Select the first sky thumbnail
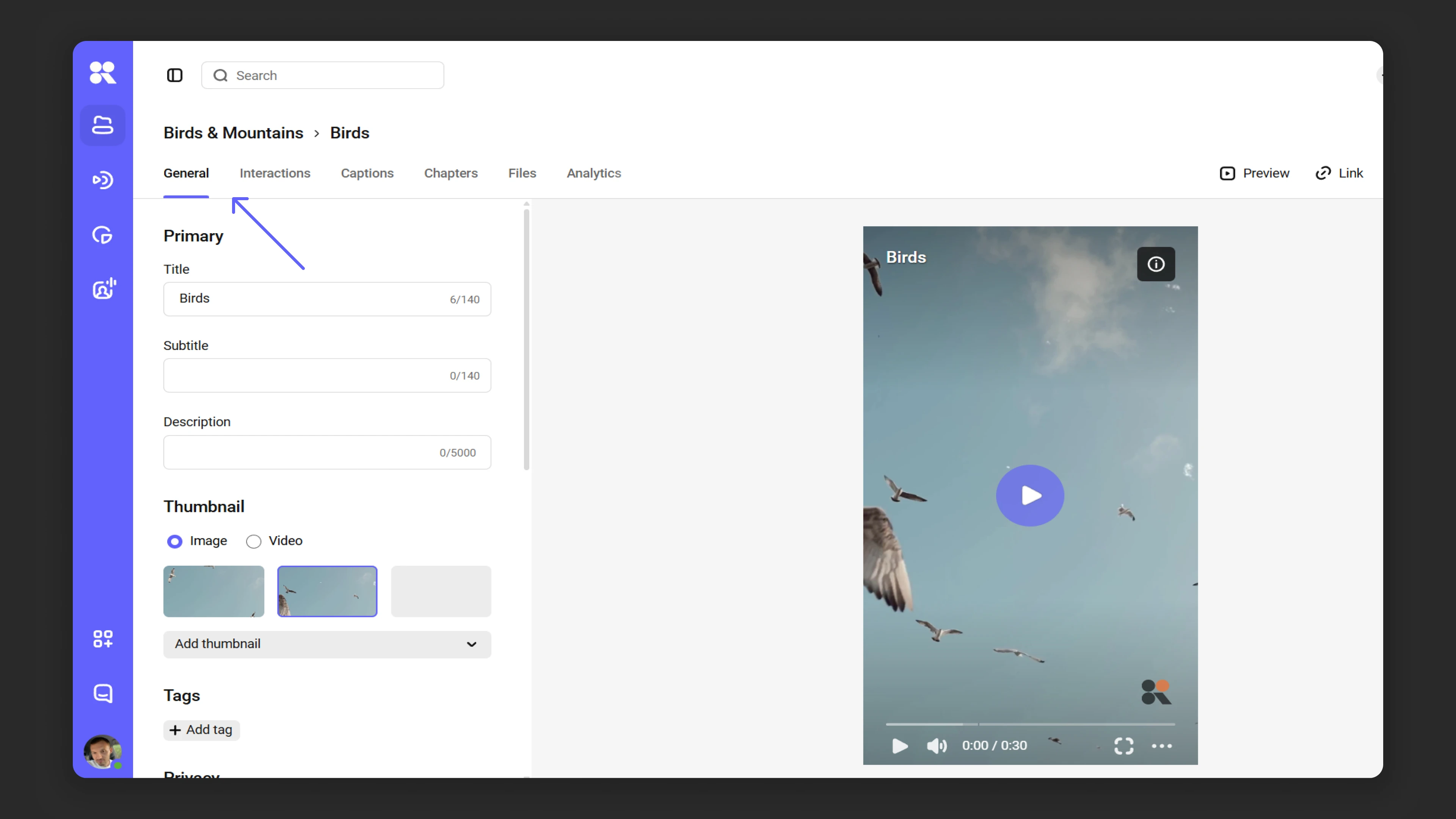1456x819 pixels. (x=213, y=591)
